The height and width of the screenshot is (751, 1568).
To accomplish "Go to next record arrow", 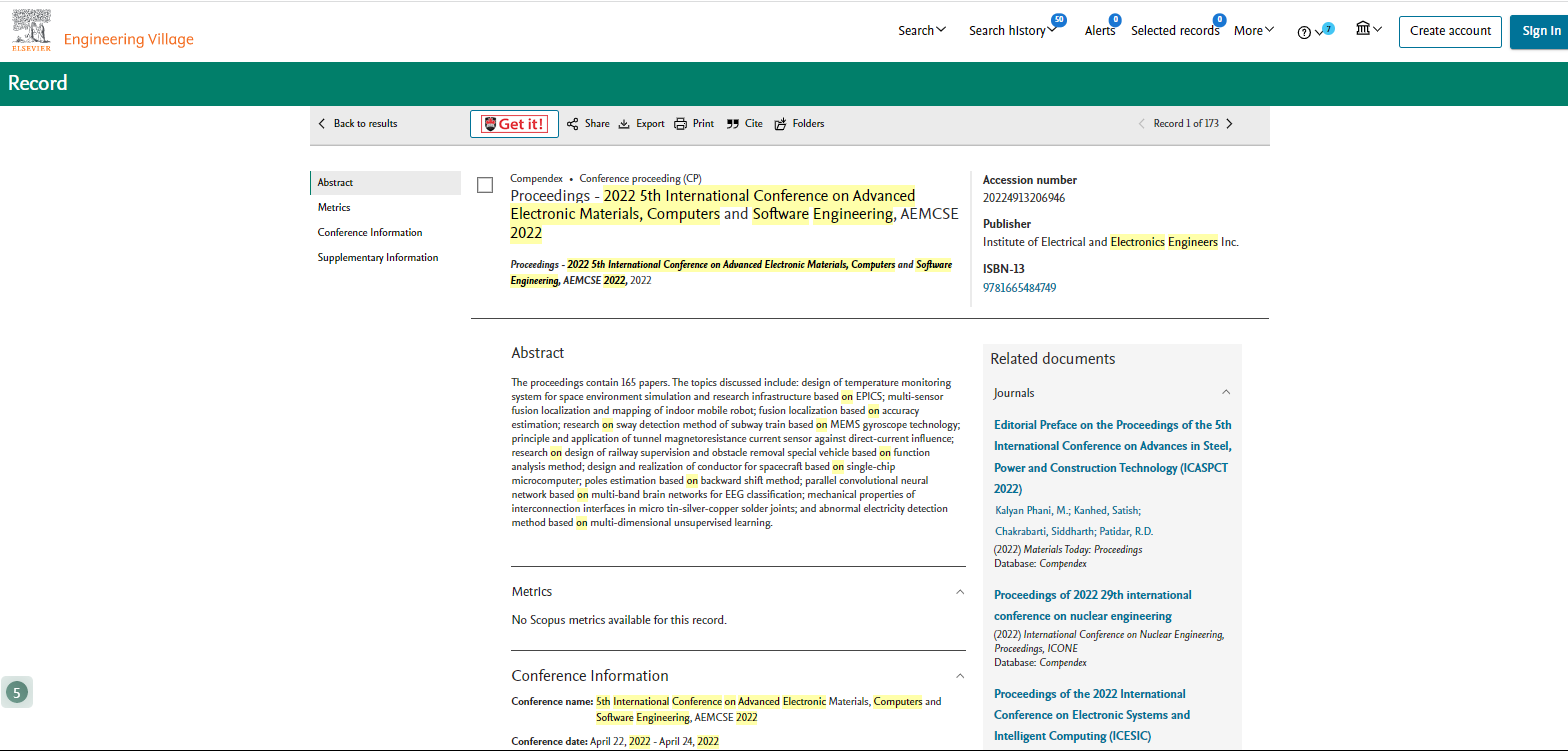I will click(x=1229, y=124).
